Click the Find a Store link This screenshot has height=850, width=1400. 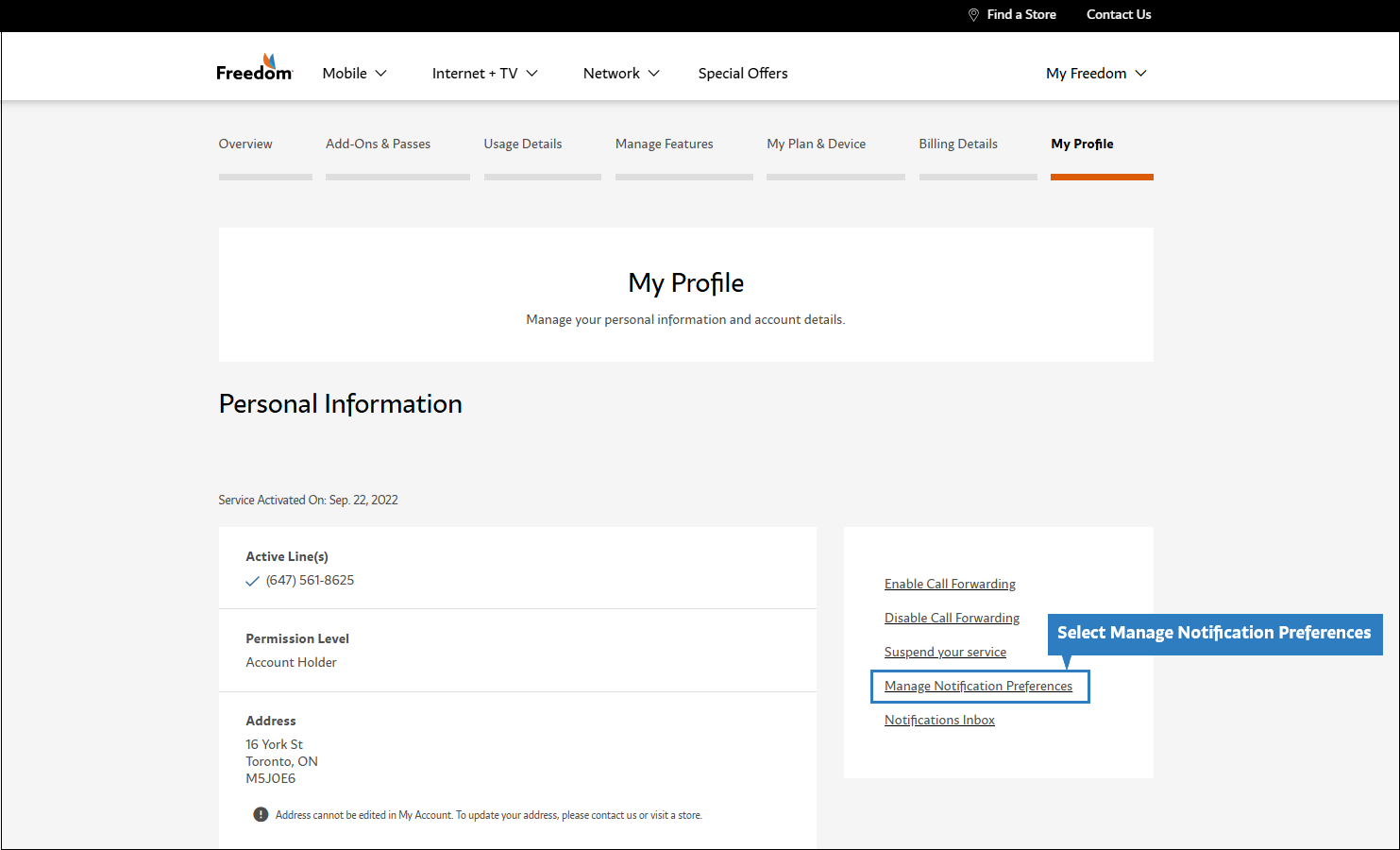pos(1021,14)
